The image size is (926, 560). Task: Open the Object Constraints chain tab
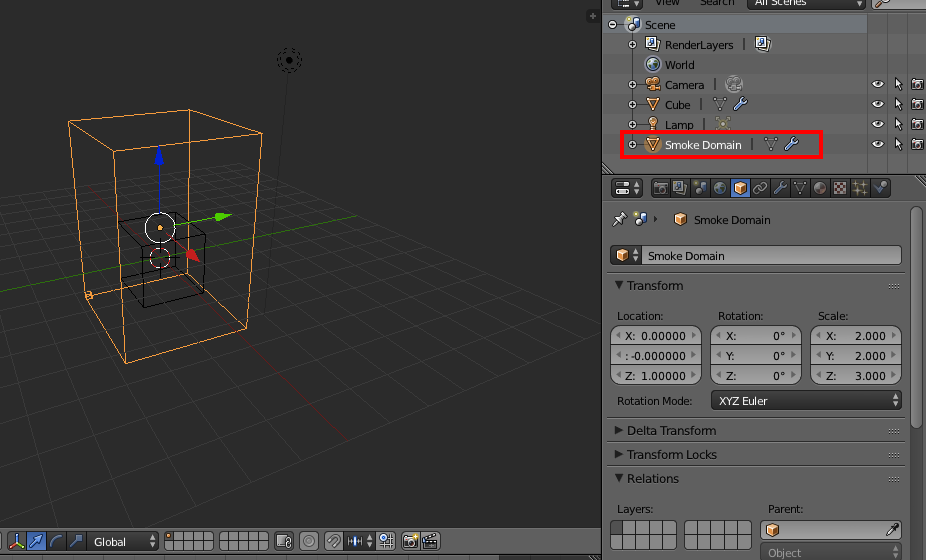[760, 188]
